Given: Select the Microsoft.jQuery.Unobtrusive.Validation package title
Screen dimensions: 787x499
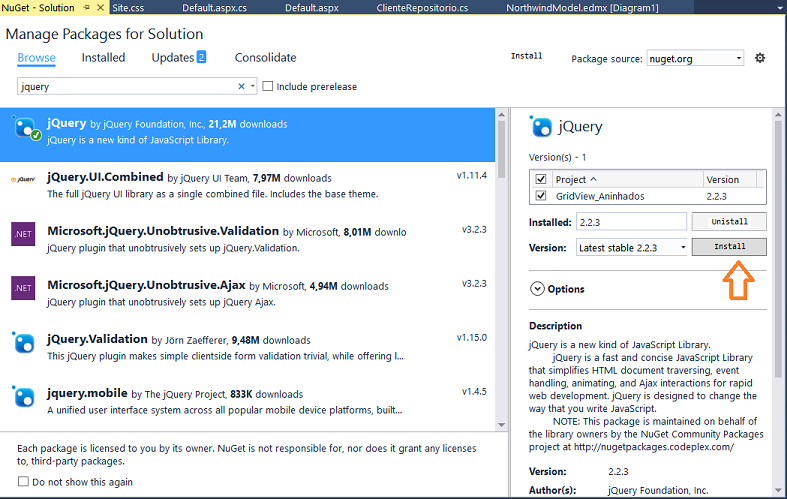Looking at the screenshot, I should [x=163, y=231].
